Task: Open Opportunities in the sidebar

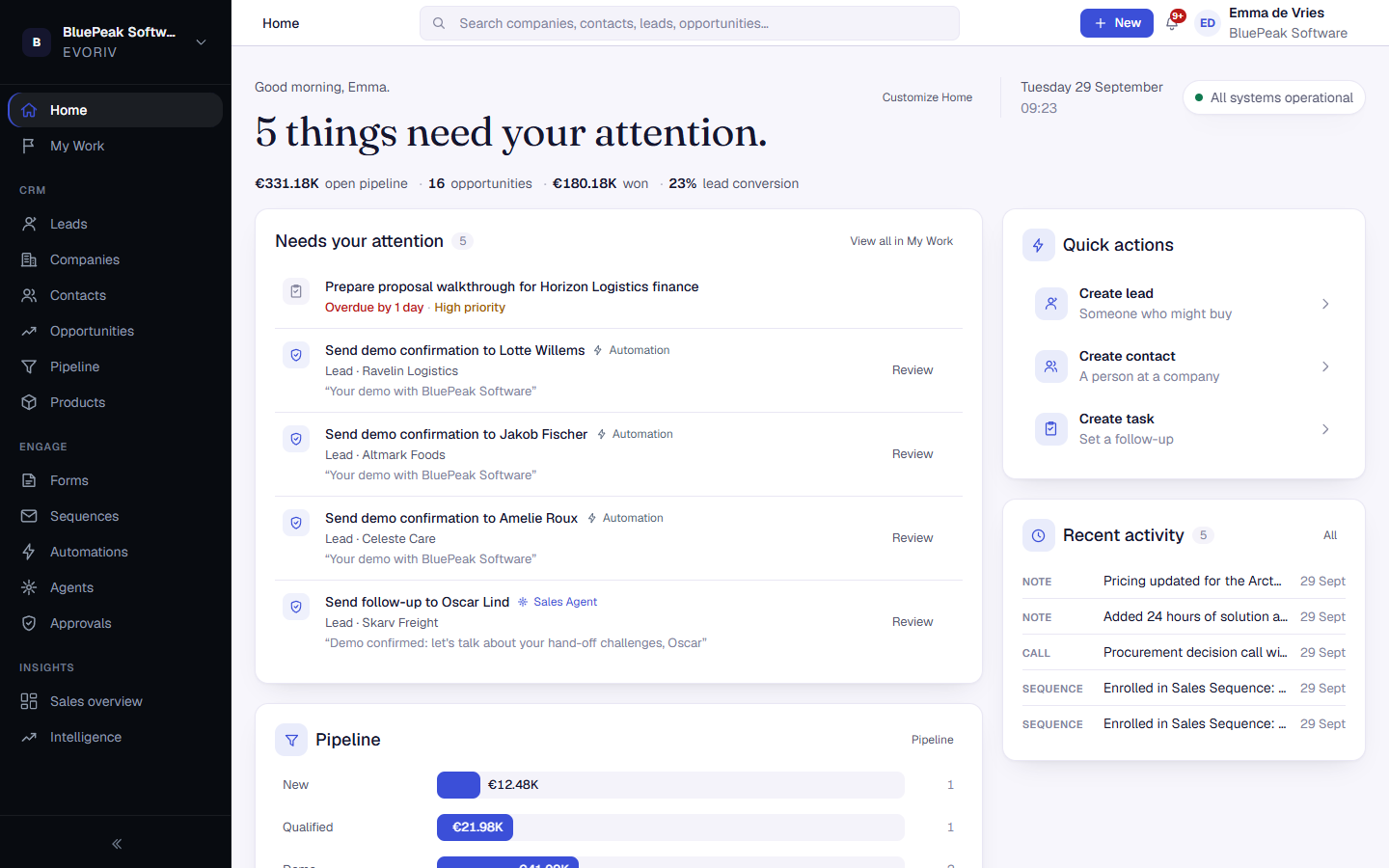Action: 116,331
